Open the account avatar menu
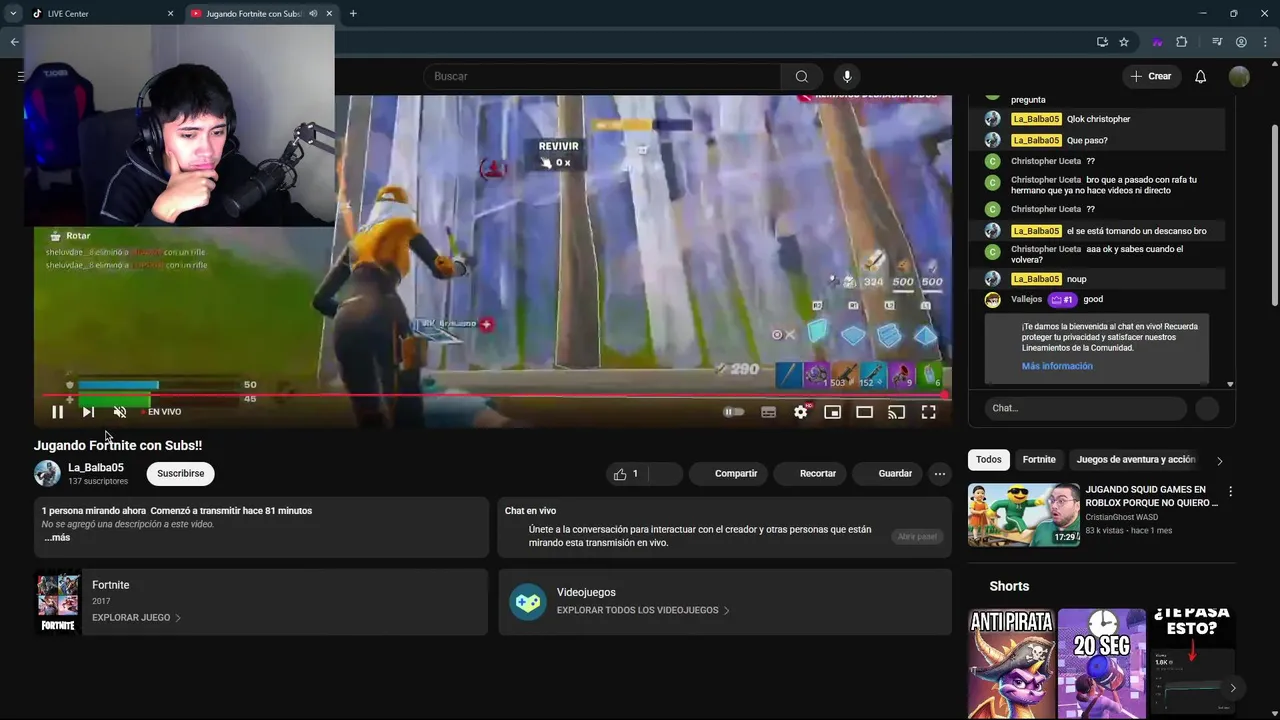 1239,77
